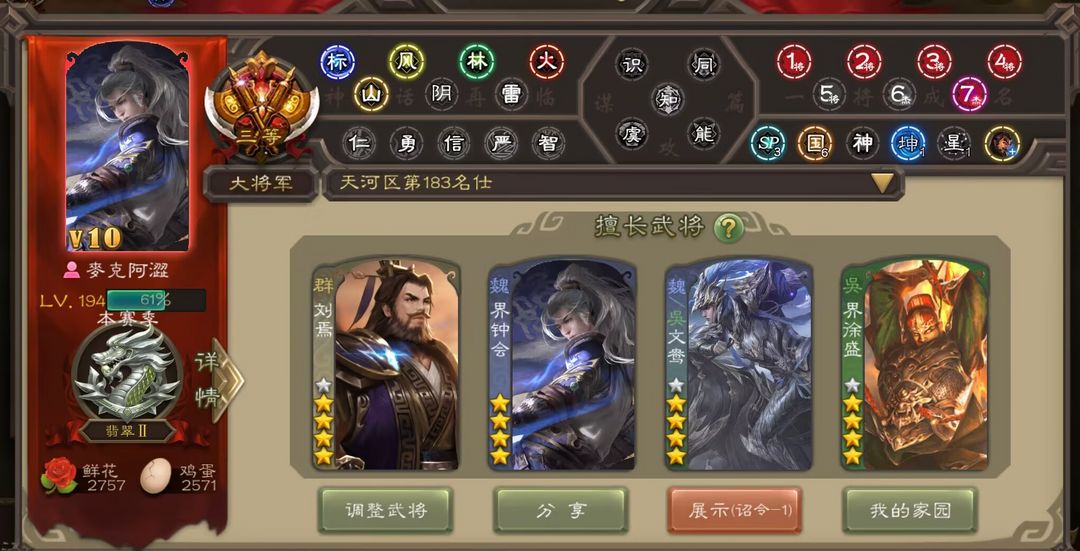1080x551 pixels.
Task: Click the blue 标 badge icon
Action: (338, 62)
